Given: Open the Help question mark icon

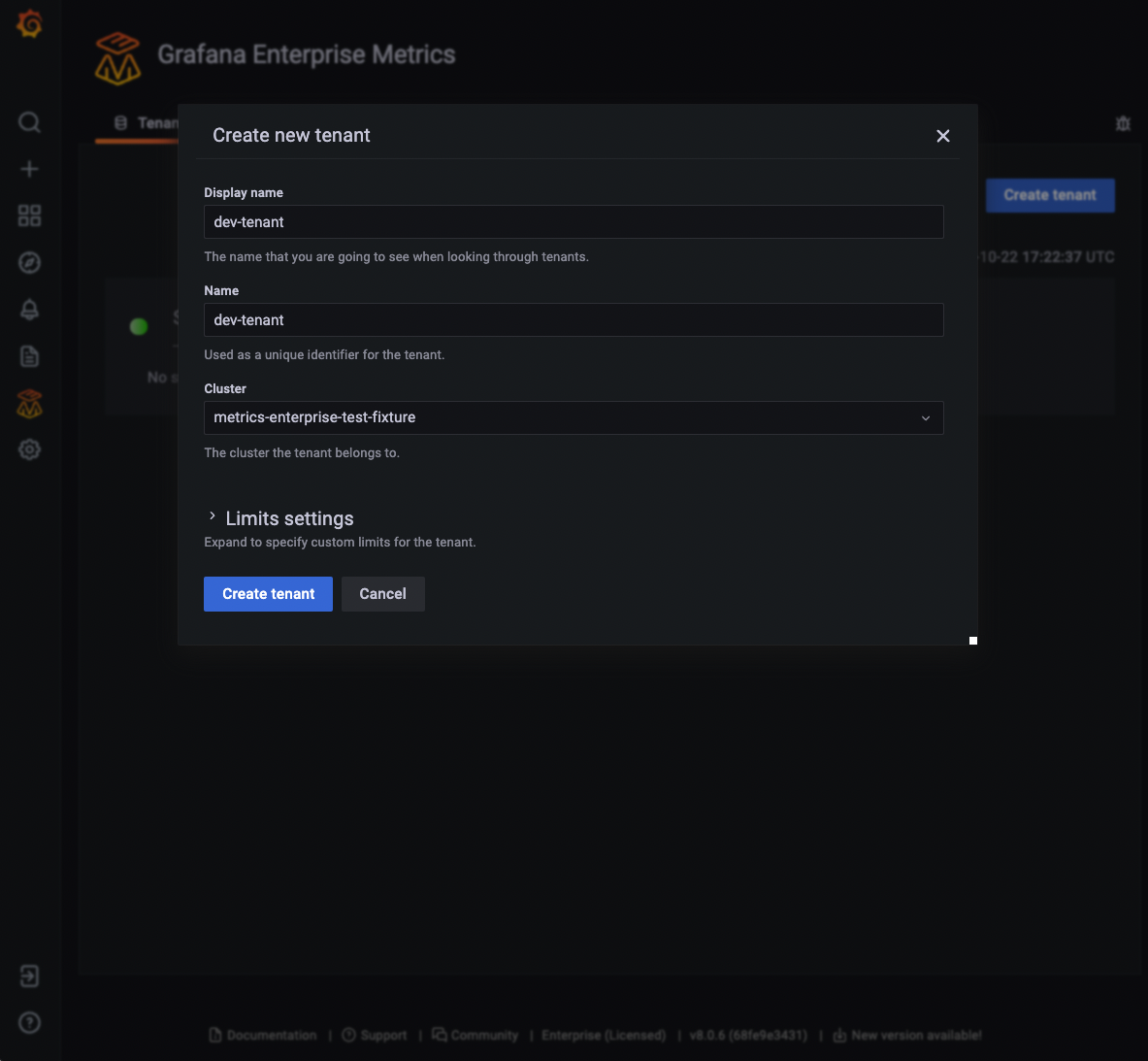Looking at the screenshot, I should [x=29, y=1022].
